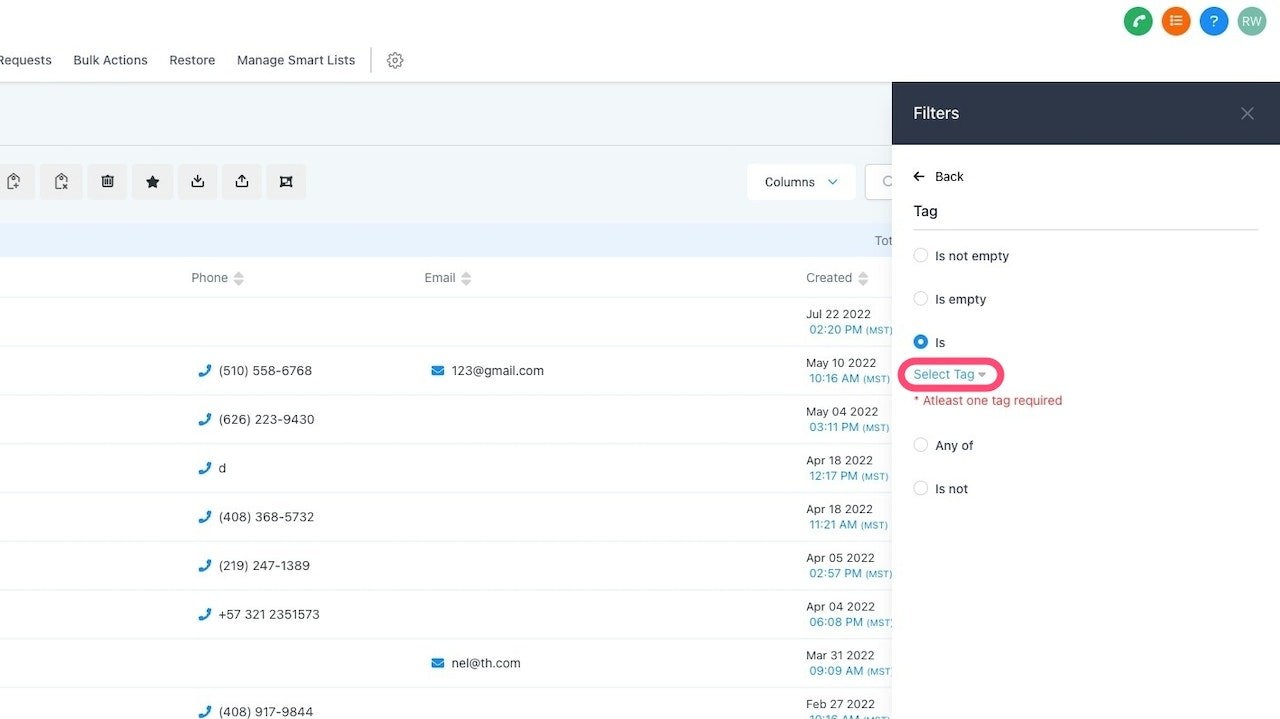
Task: Open the settings gear beside Manage Smart Lists
Action: pyautogui.click(x=395, y=60)
